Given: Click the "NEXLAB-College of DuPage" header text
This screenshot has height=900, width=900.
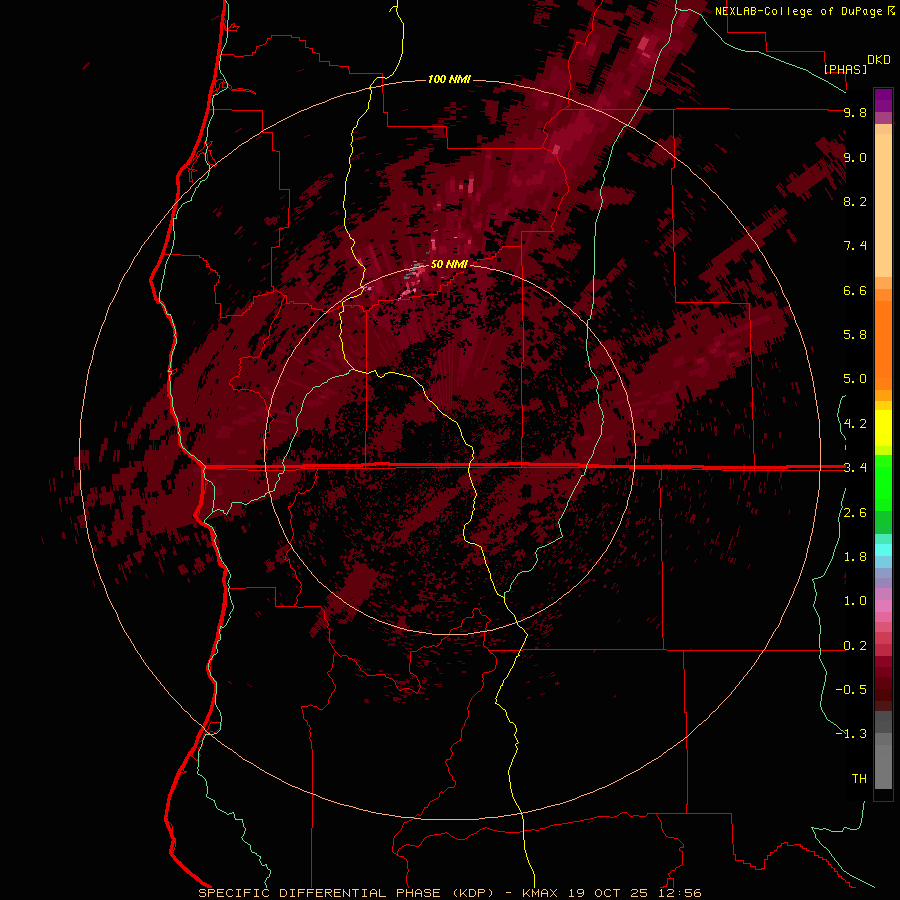Looking at the screenshot, I should (x=799, y=11).
